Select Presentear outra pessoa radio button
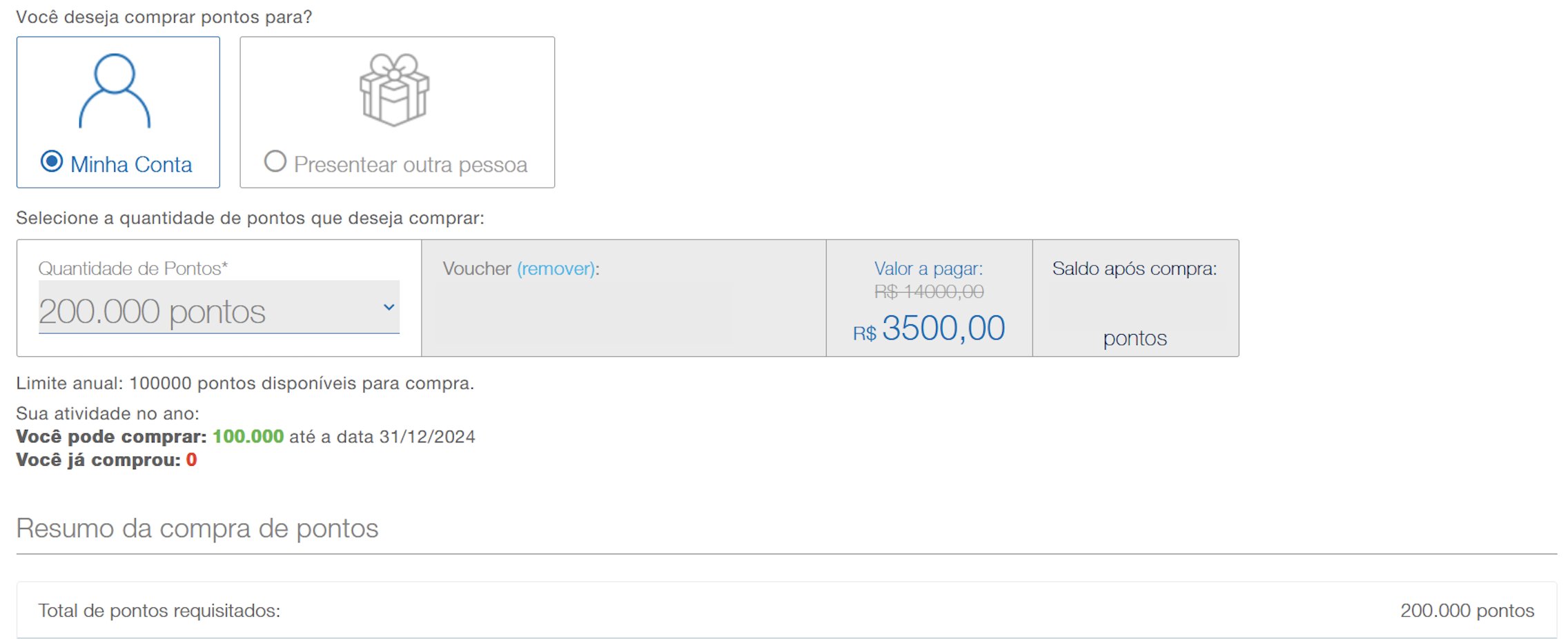Screen dimensions: 1568x639 pyautogui.click(x=275, y=161)
